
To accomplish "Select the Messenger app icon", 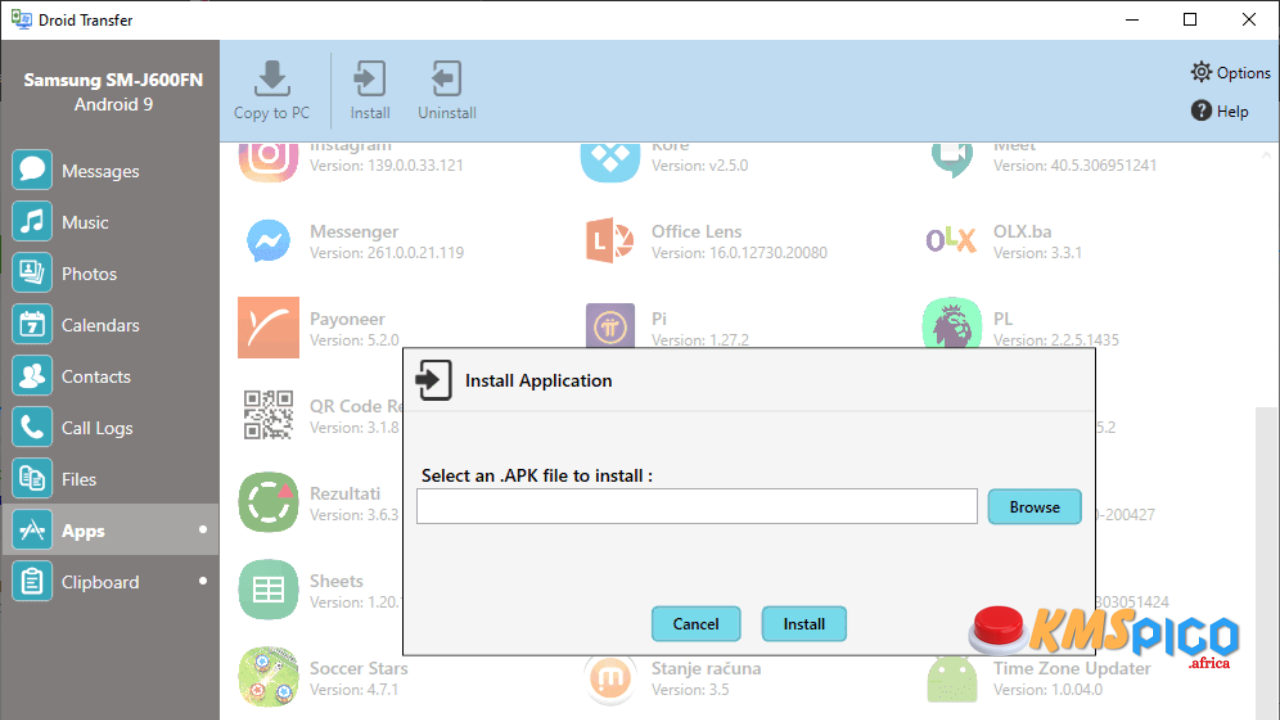I will (268, 241).
